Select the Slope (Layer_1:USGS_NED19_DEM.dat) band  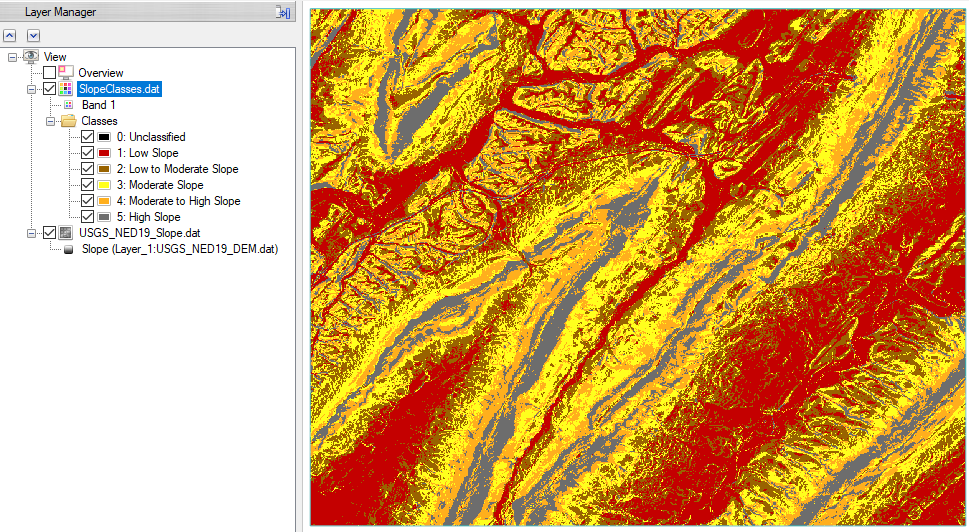[179, 249]
